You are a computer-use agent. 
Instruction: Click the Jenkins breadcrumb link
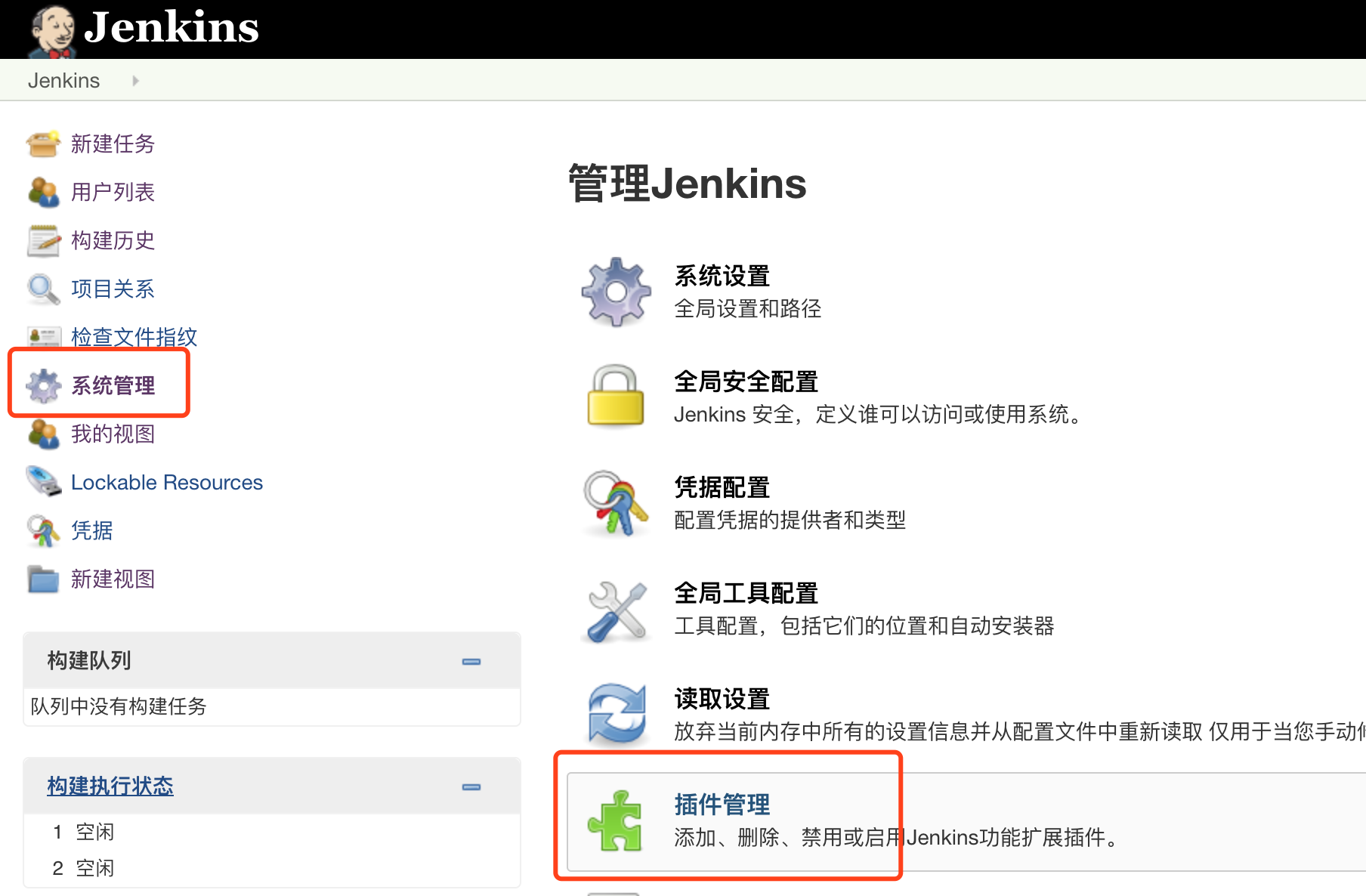63,80
